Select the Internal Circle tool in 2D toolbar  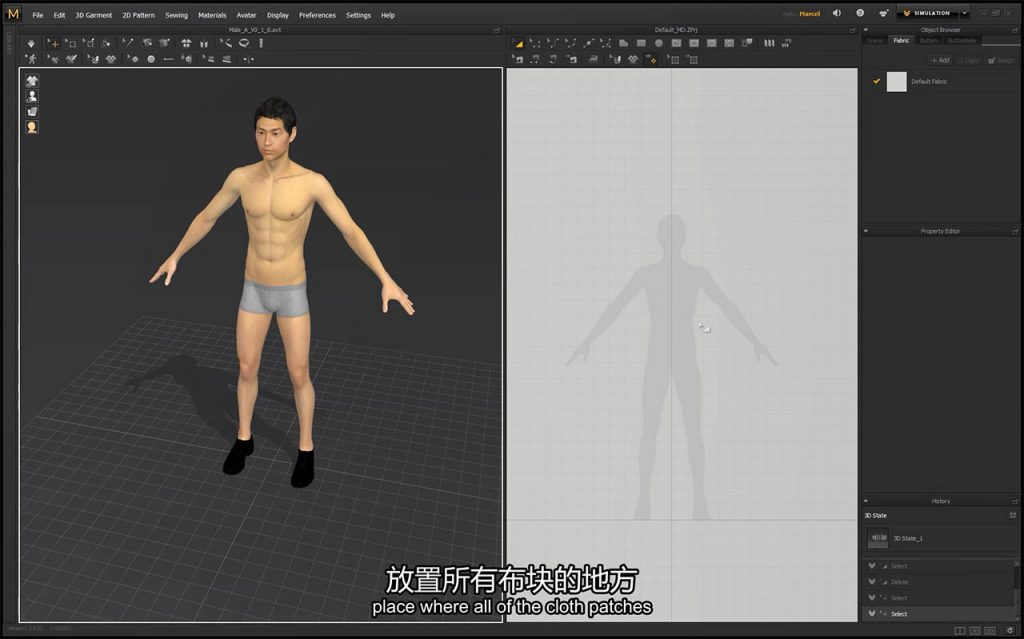(711, 43)
